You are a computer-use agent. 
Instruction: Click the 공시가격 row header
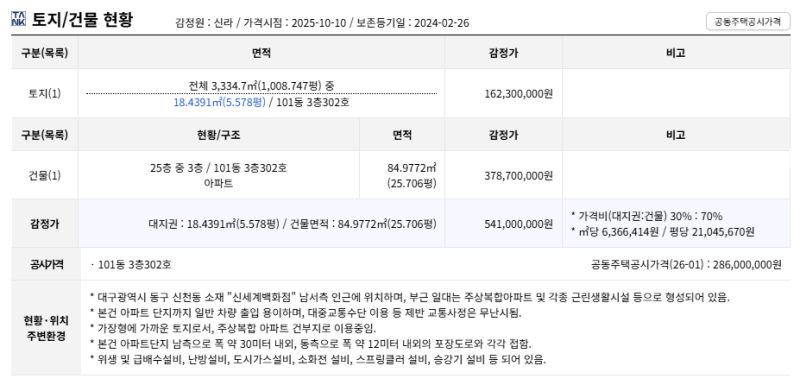46,265
